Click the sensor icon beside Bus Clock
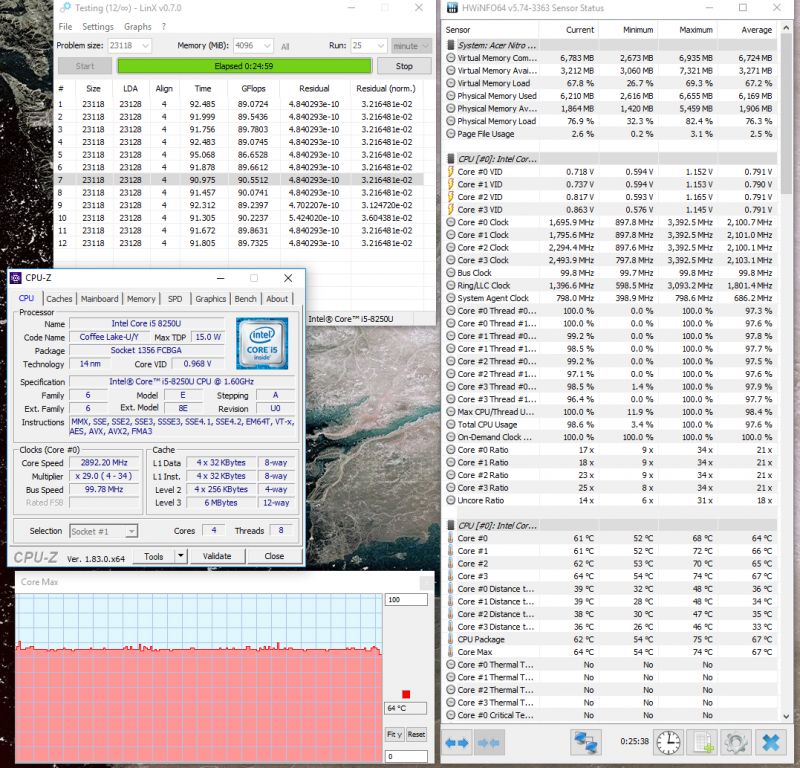Screen dimensions: 800x768 (451, 272)
